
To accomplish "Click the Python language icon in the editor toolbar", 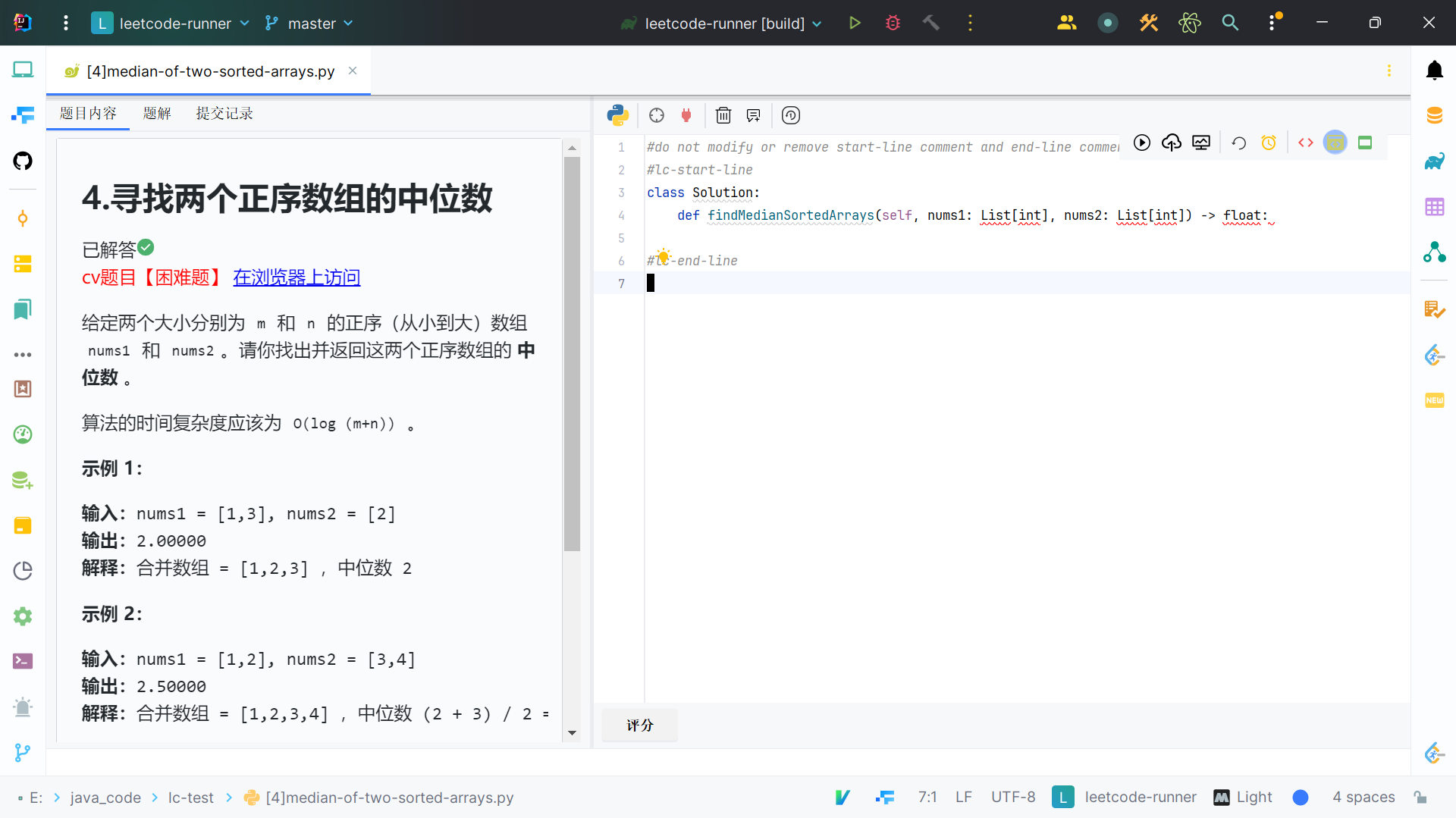I will point(617,115).
